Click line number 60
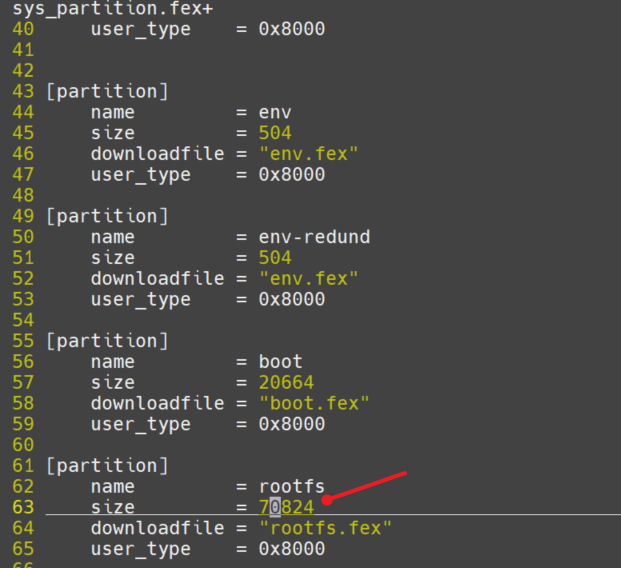Viewport: 621px width, 568px height. point(23,445)
